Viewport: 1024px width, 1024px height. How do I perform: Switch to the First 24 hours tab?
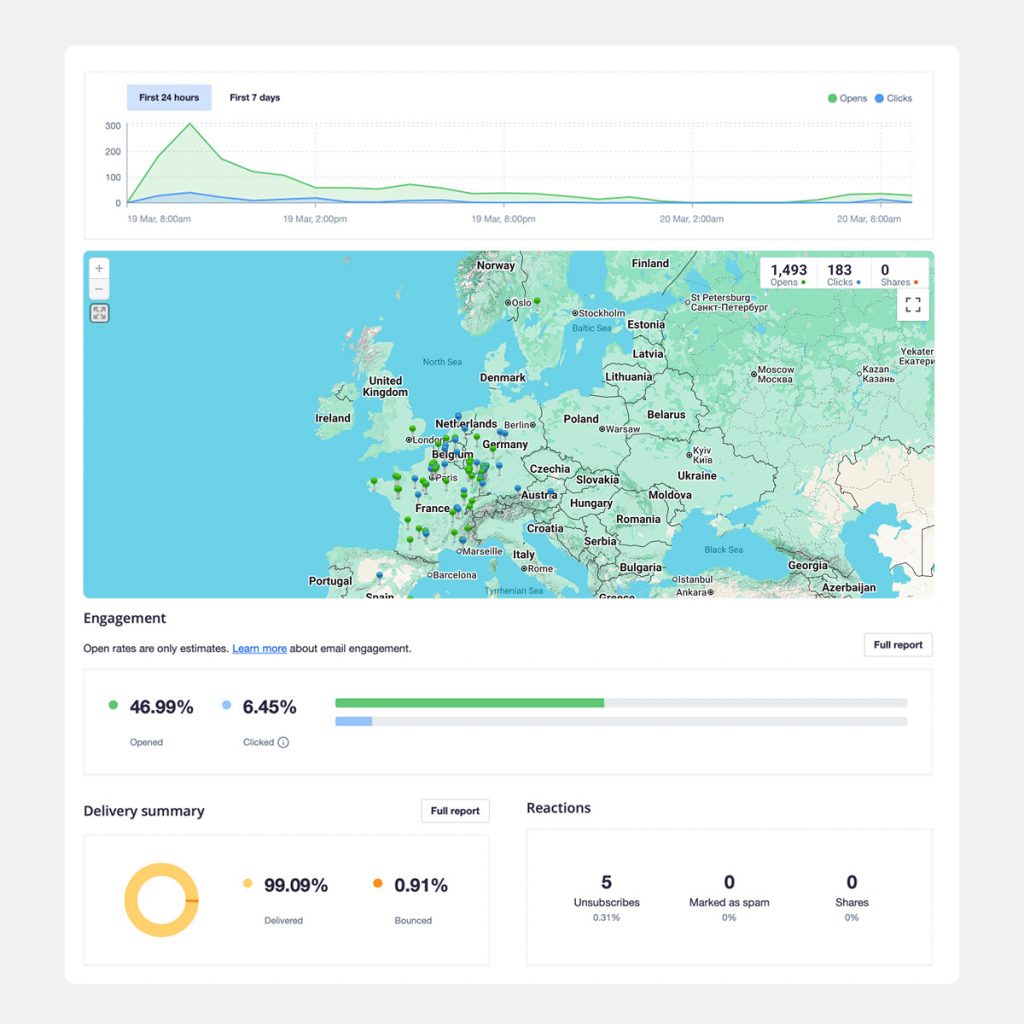(169, 98)
